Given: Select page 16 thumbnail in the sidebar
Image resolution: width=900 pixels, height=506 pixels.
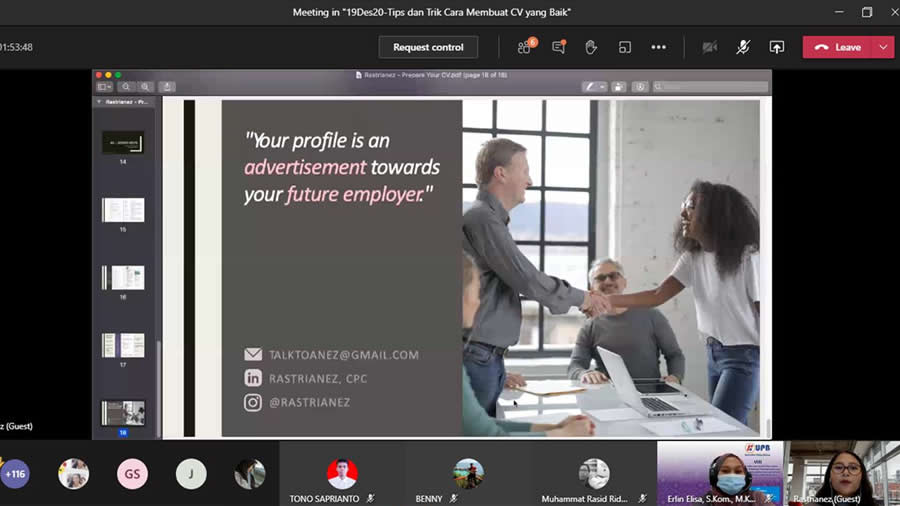Looking at the screenshot, I should click(123, 277).
